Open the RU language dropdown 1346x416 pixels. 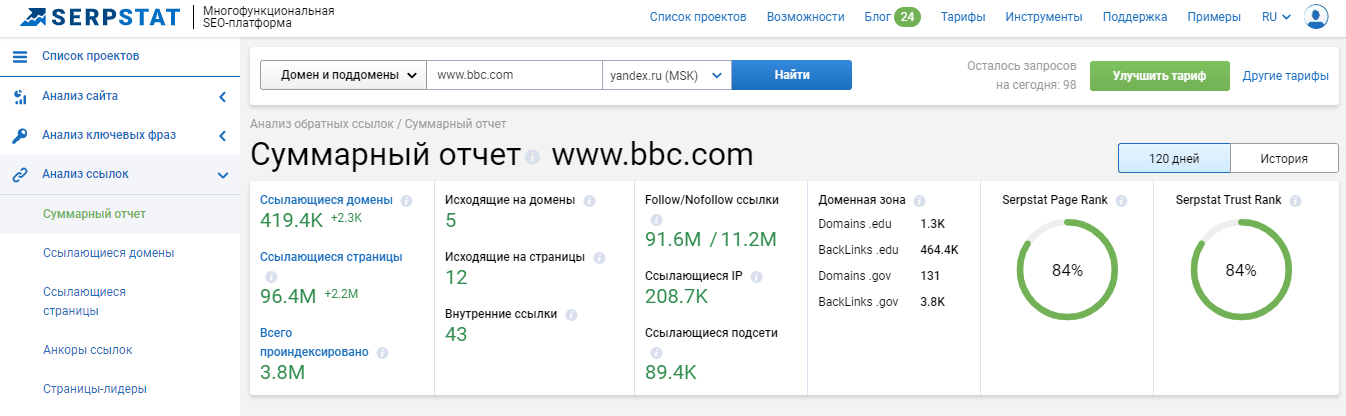(1276, 17)
